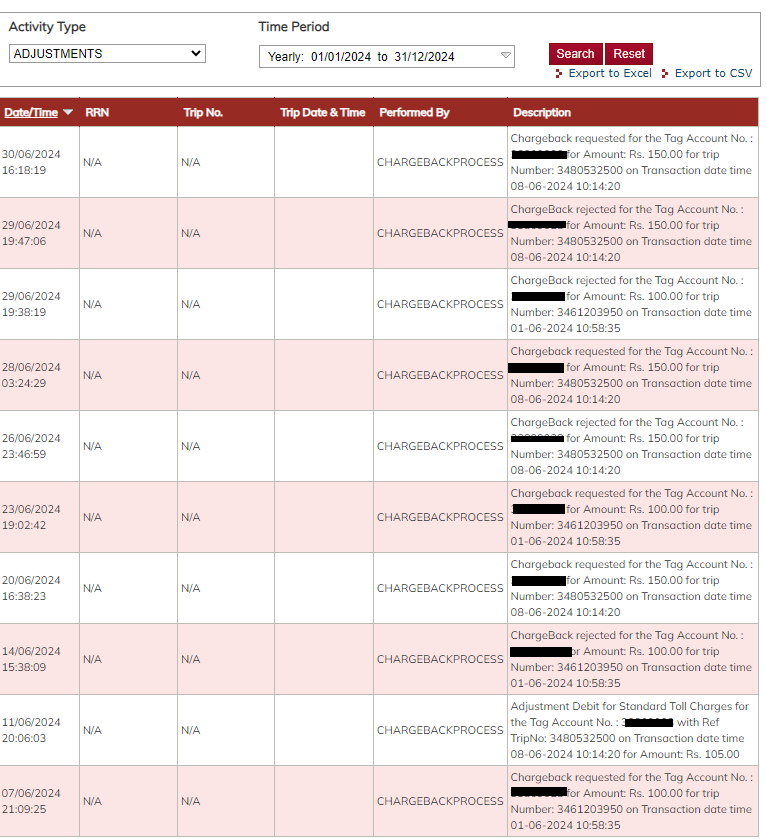This screenshot has height=839, width=766.
Task: Click the description in the 07/06/2024 row
Action: 631,801
